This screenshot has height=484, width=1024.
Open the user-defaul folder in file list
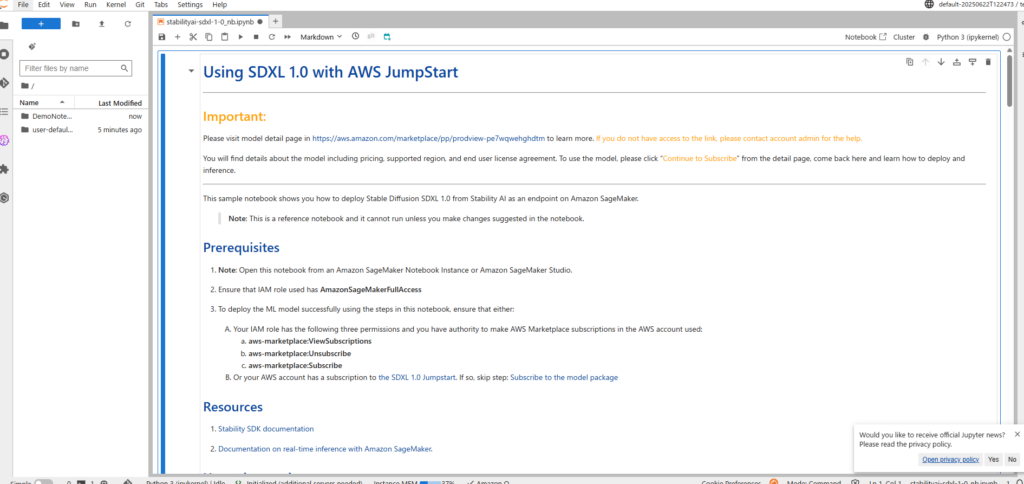[81, 129]
